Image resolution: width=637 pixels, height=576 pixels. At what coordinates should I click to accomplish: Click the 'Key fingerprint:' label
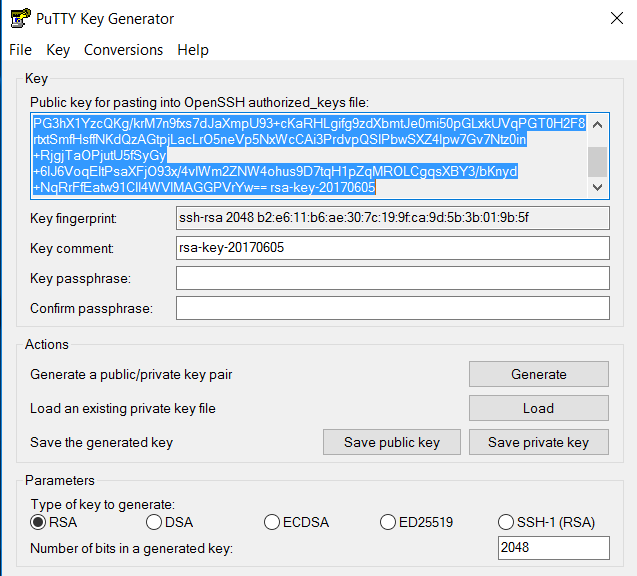73,219
